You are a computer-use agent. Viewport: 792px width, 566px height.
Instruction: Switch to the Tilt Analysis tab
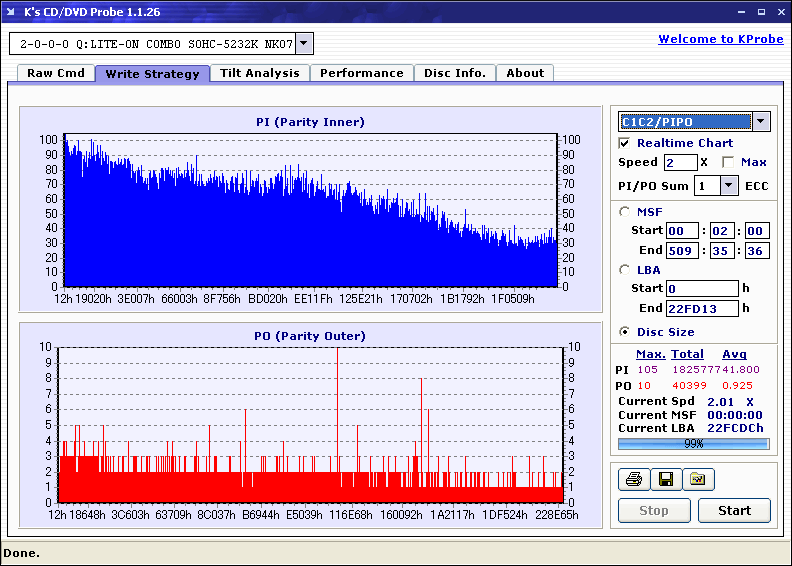[259, 73]
